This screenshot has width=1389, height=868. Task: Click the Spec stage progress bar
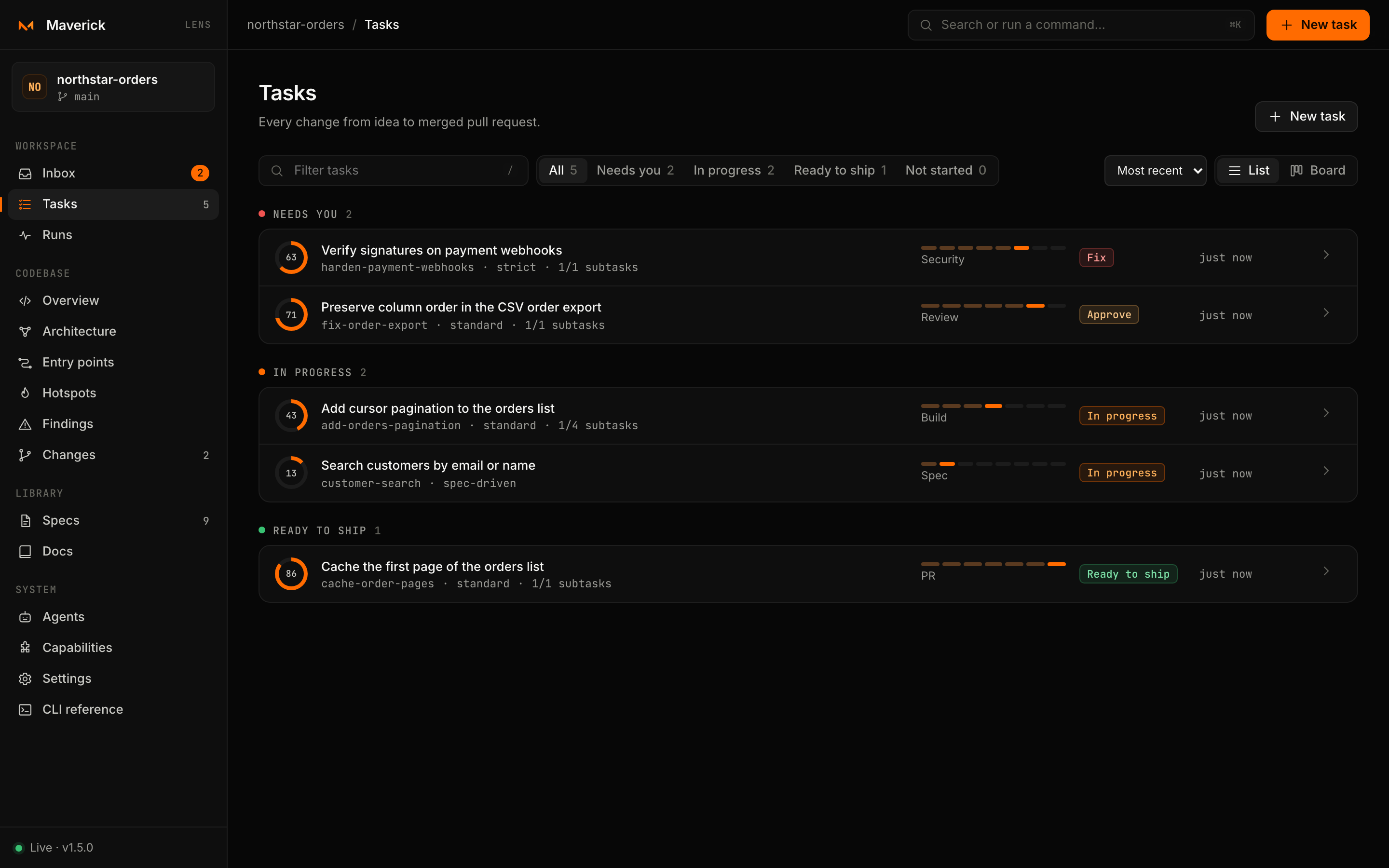993,464
